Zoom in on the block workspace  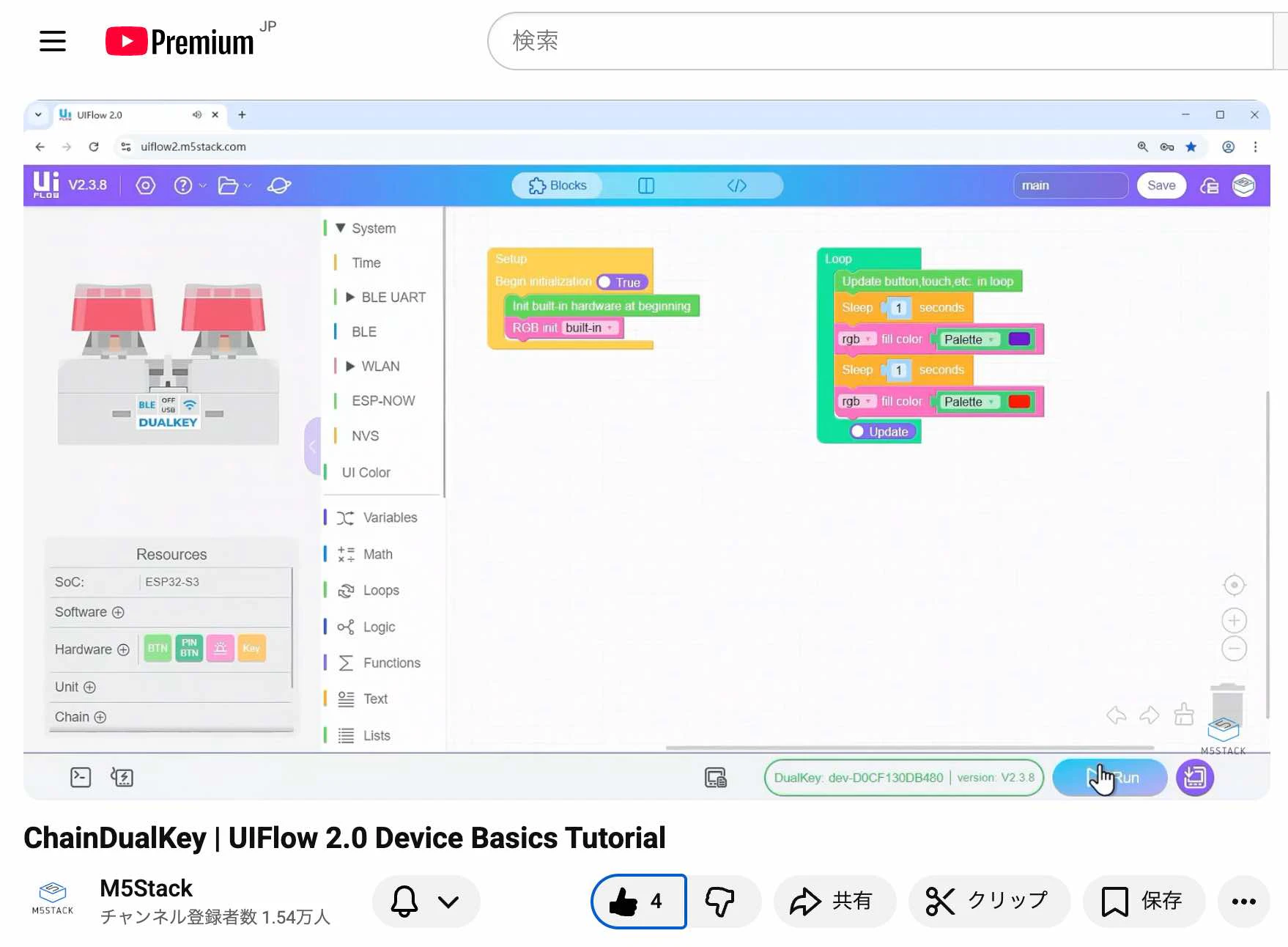(x=1235, y=621)
